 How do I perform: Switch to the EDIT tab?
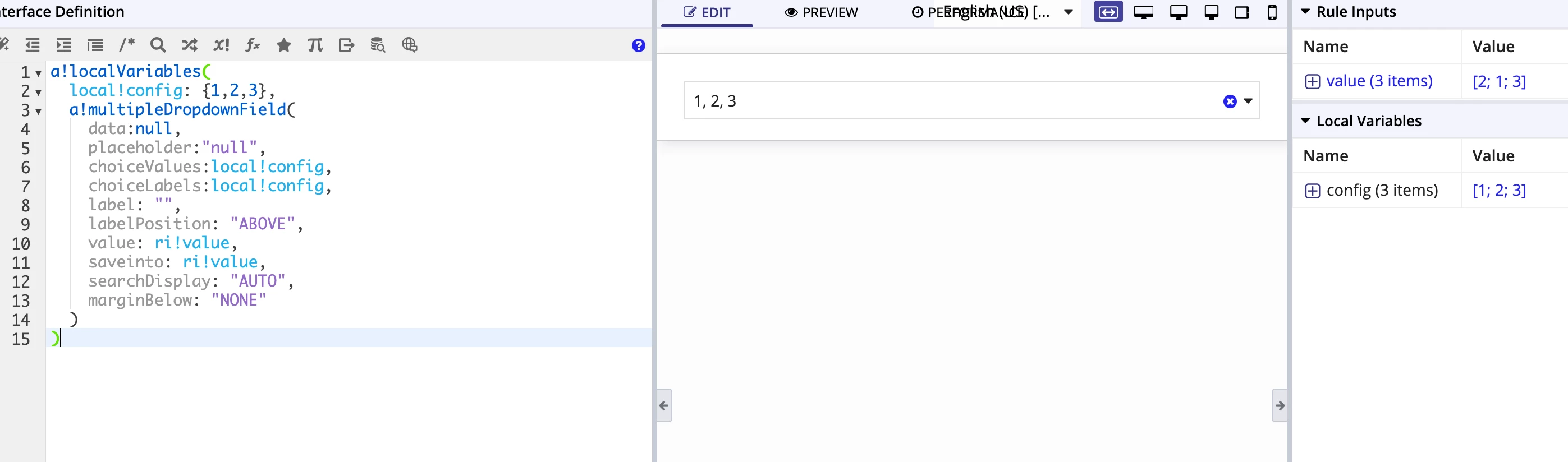707,13
